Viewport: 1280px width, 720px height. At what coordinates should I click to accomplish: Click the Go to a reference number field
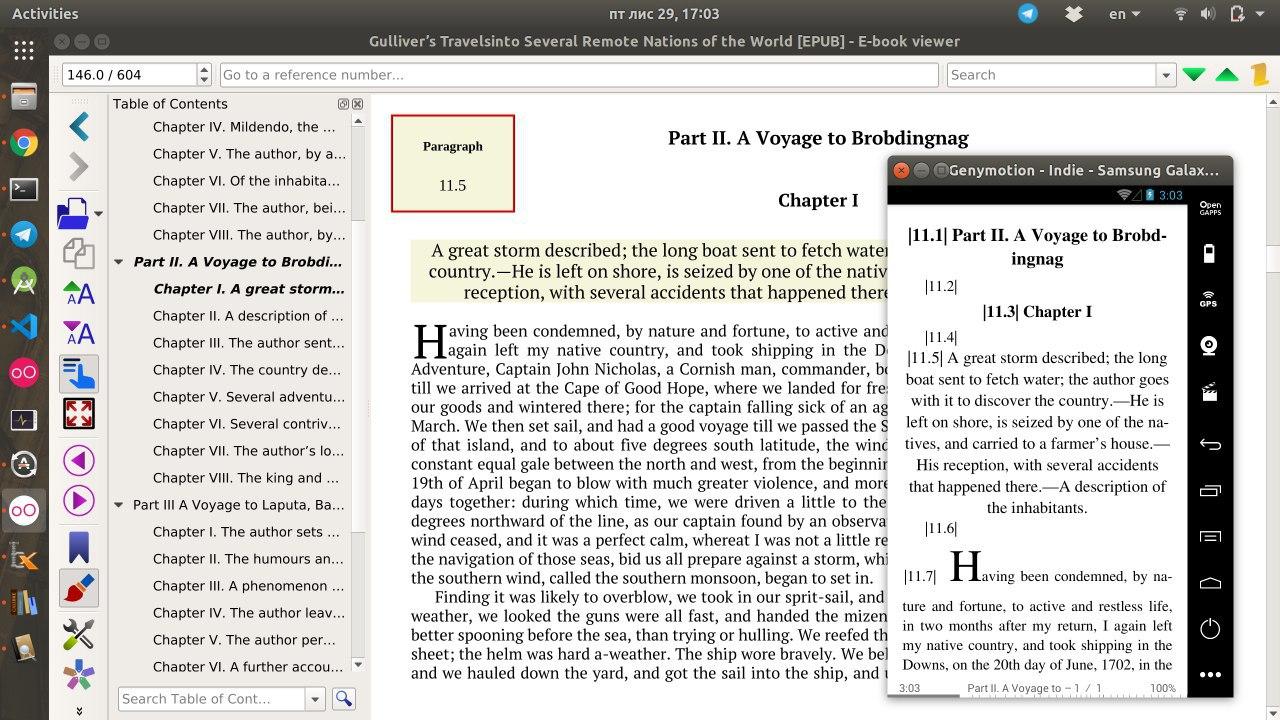(x=578, y=75)
